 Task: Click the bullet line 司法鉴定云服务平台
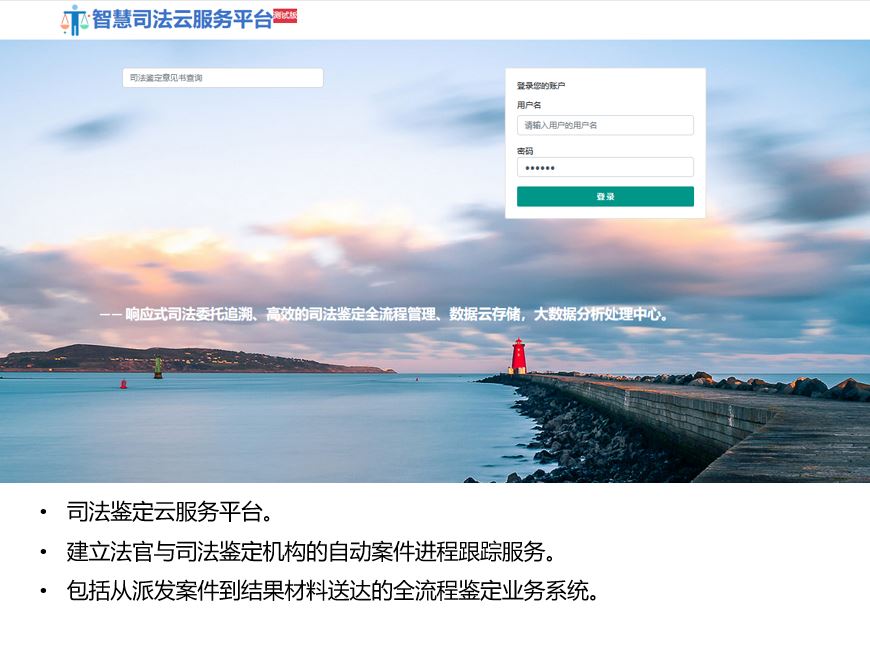(170, 511)
